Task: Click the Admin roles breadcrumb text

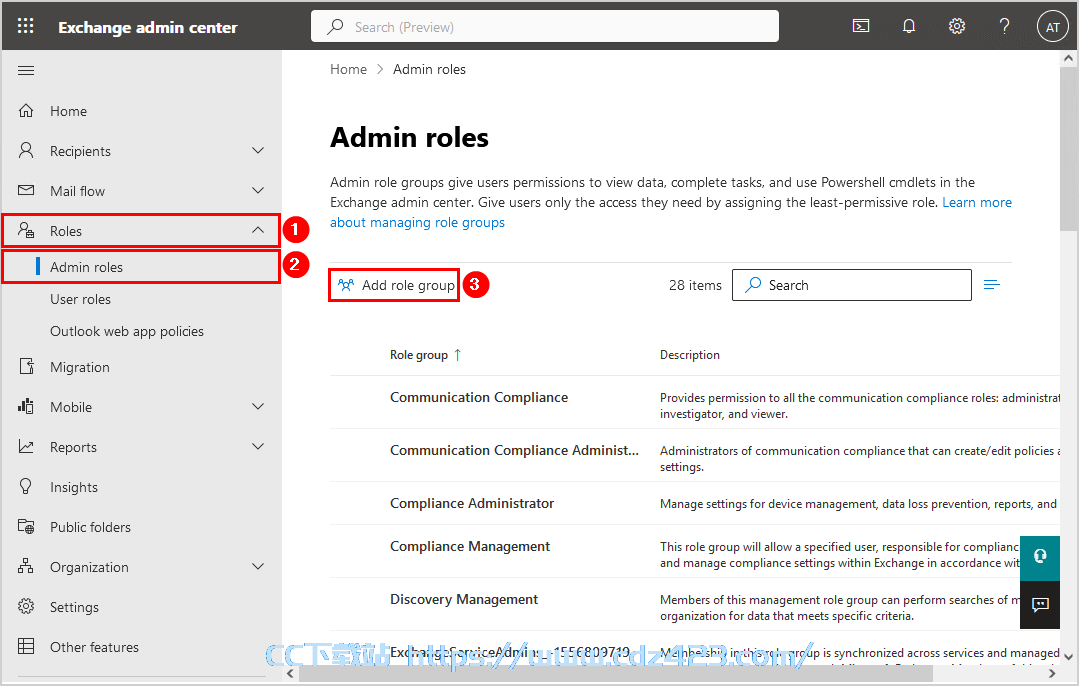Action: [429, 69]
